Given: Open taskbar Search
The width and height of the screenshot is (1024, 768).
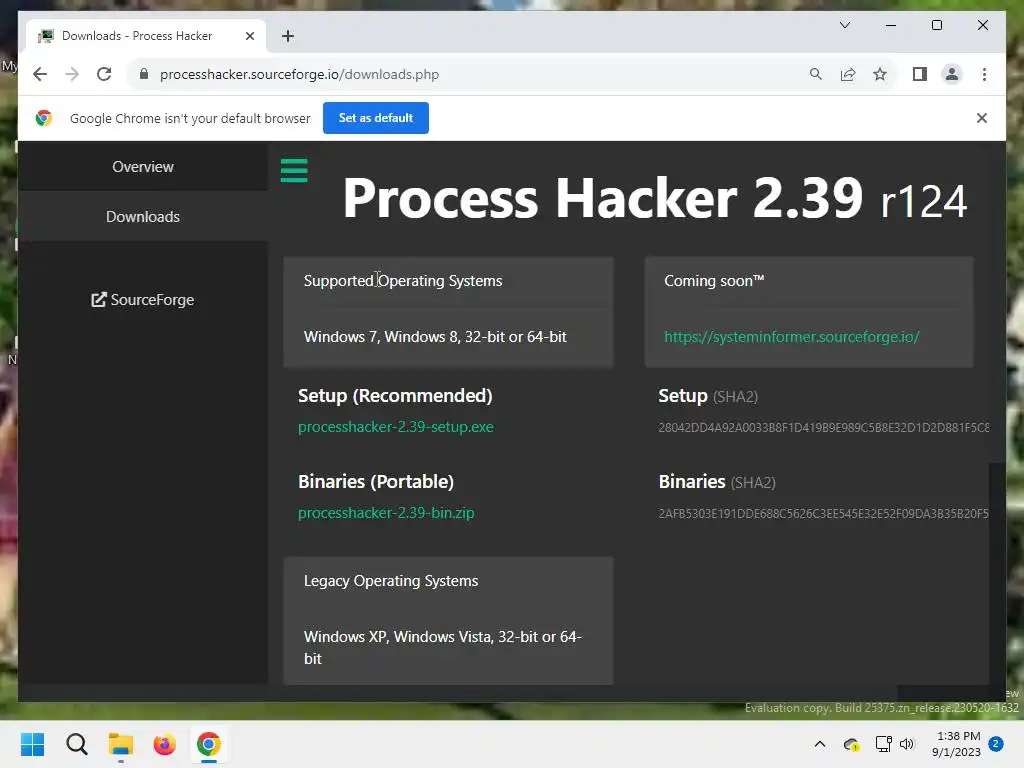Looking at the screenshot, I should coord(76,744).
